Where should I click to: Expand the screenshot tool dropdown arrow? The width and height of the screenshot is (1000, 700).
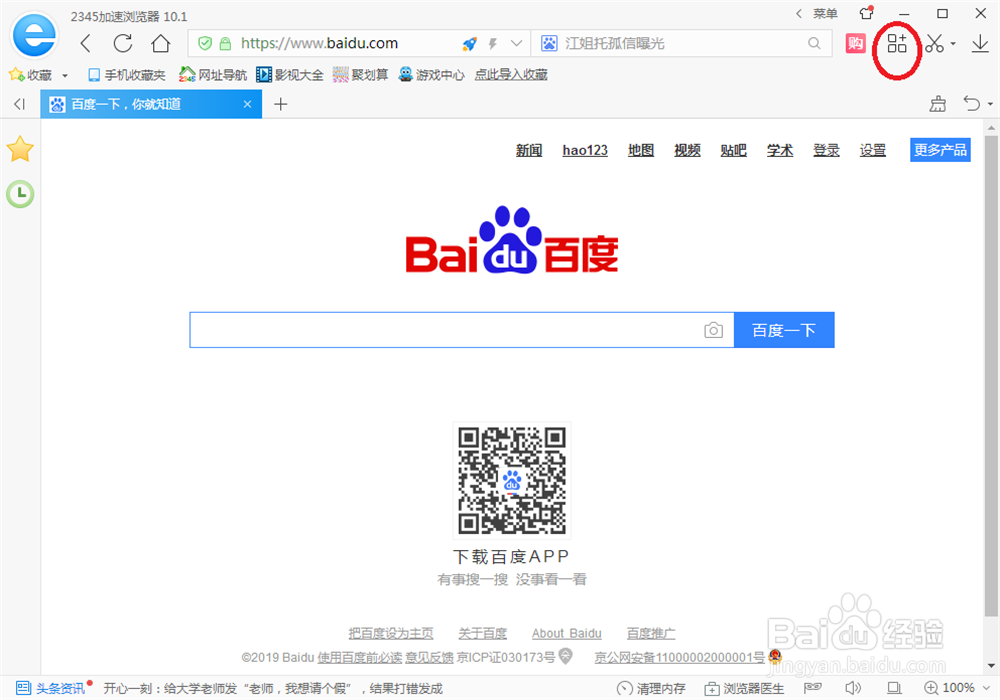(953, 44)
